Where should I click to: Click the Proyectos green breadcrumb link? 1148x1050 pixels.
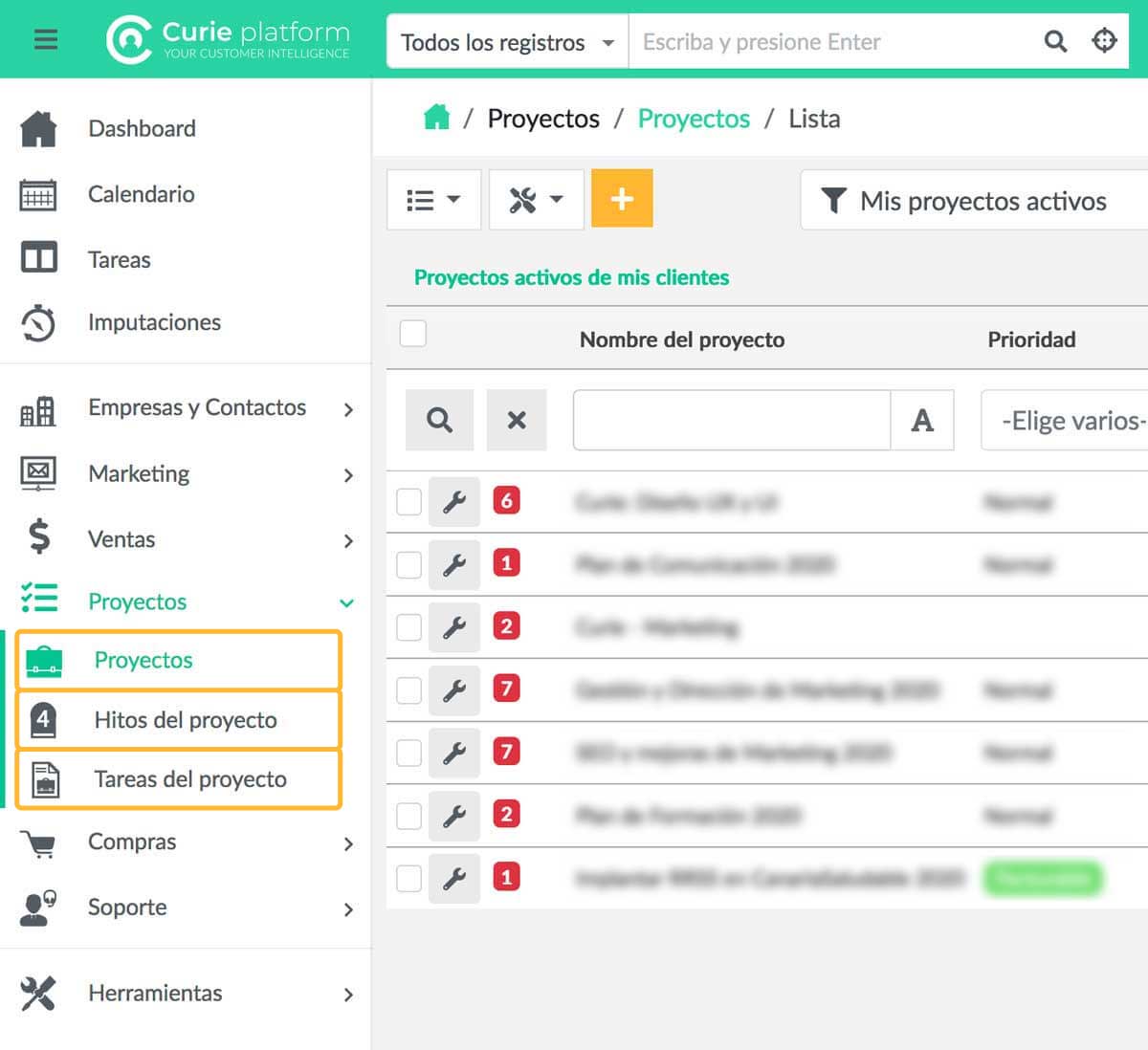click(694, 119)
